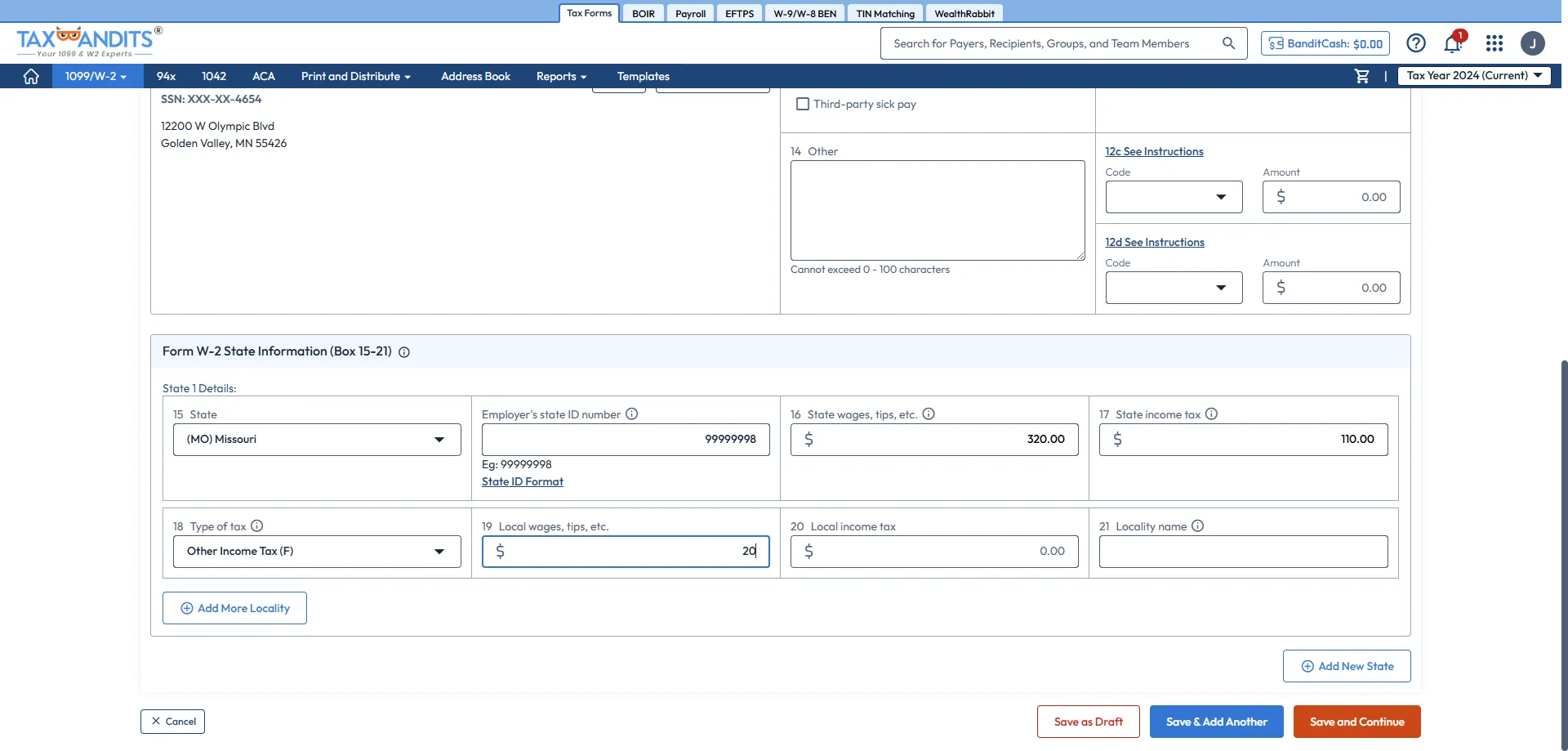Open the help question mark icon

(x=1416, y=43)
